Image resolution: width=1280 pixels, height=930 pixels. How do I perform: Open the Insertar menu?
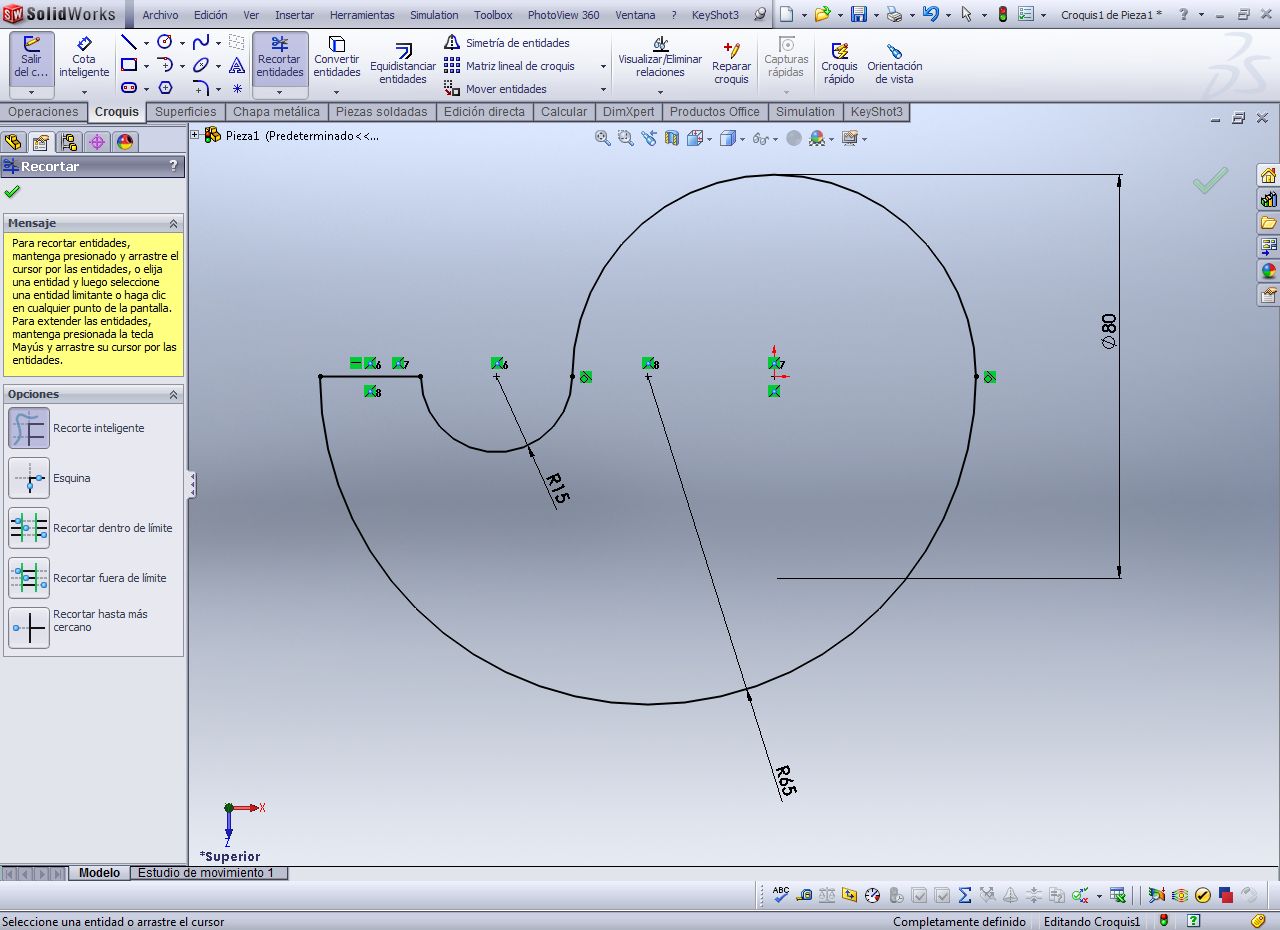294,15
